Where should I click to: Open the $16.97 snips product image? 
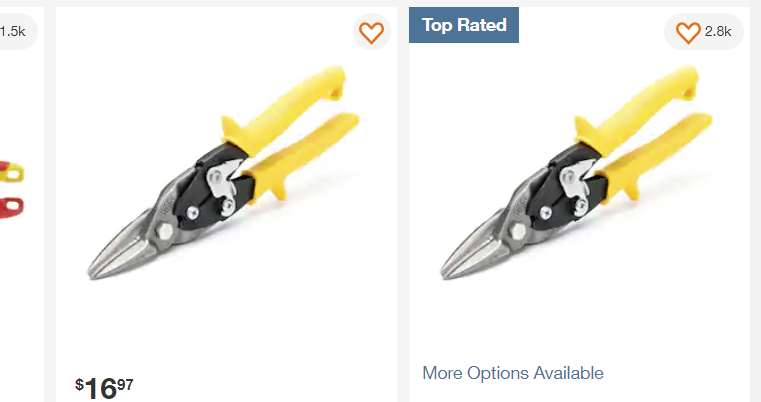pyautogui.click(x=226, y=180)
